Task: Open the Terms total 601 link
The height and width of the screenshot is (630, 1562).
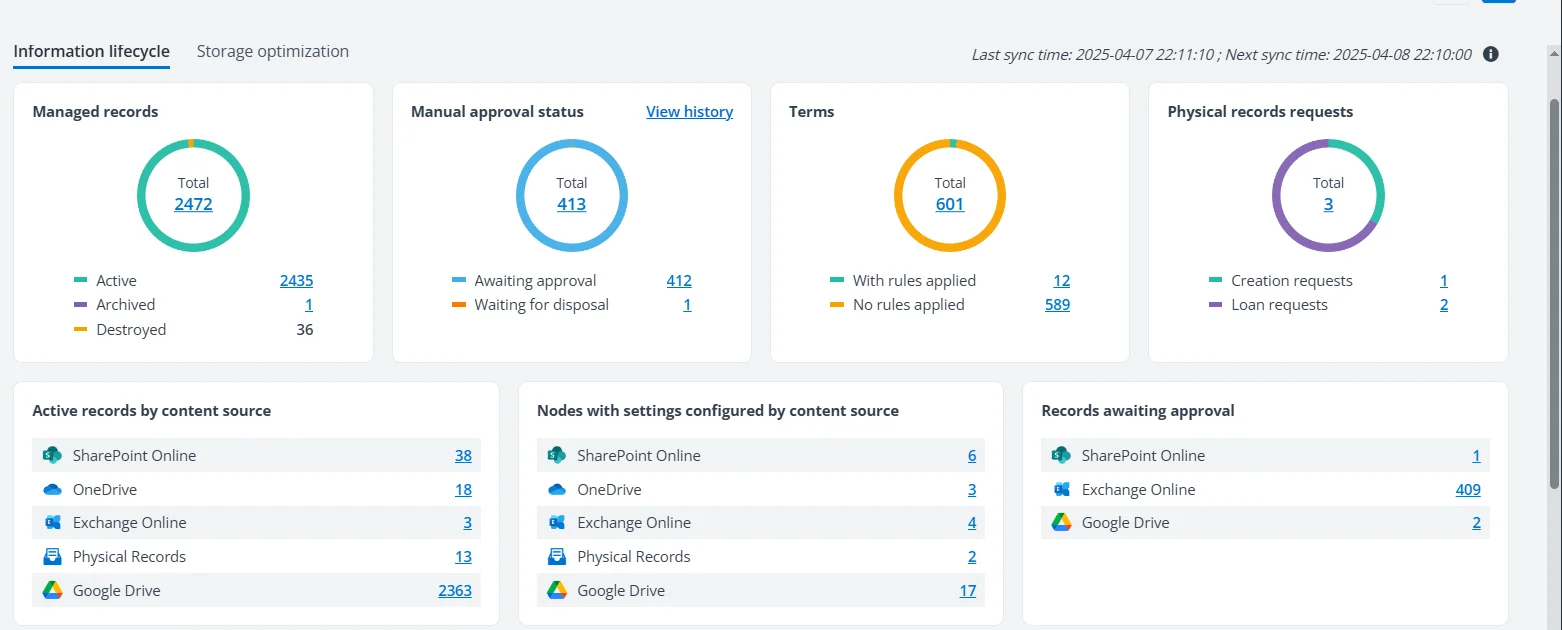Action: tap(950, 204)
